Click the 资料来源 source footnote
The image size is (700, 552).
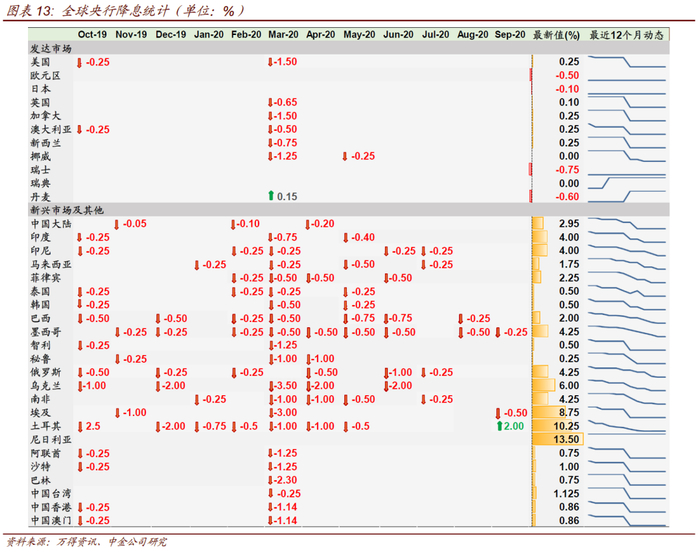point(86,542)
